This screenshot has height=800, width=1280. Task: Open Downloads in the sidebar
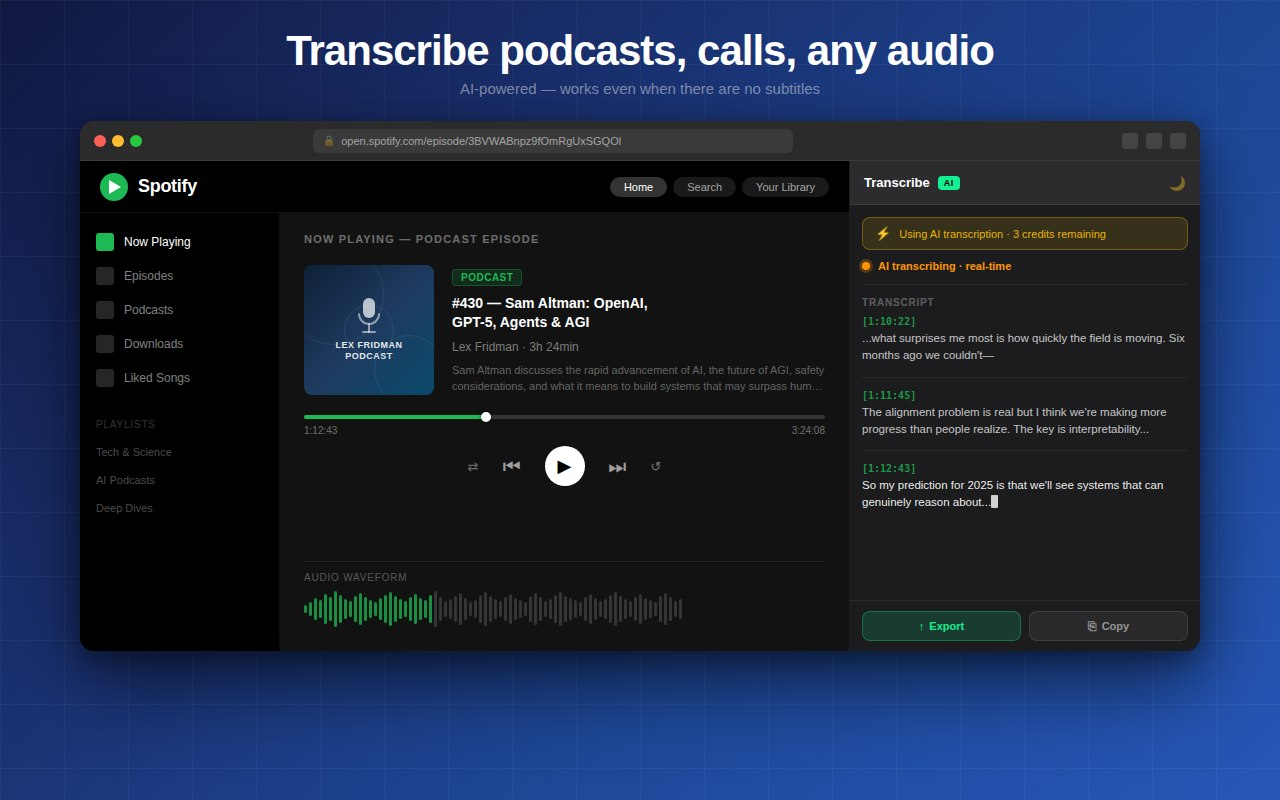[180, 344]
